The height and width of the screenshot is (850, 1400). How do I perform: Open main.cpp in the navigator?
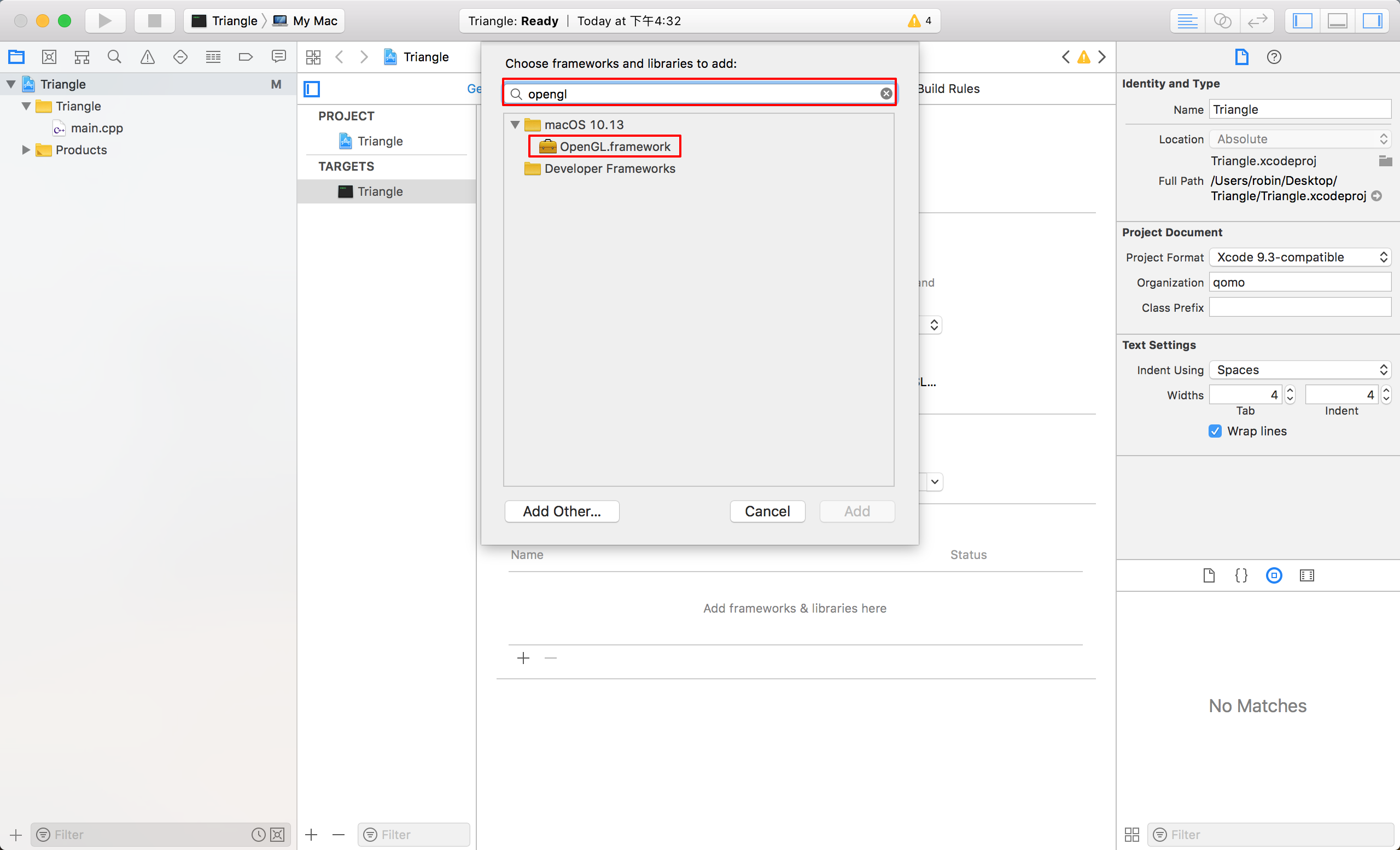[88, 129]
